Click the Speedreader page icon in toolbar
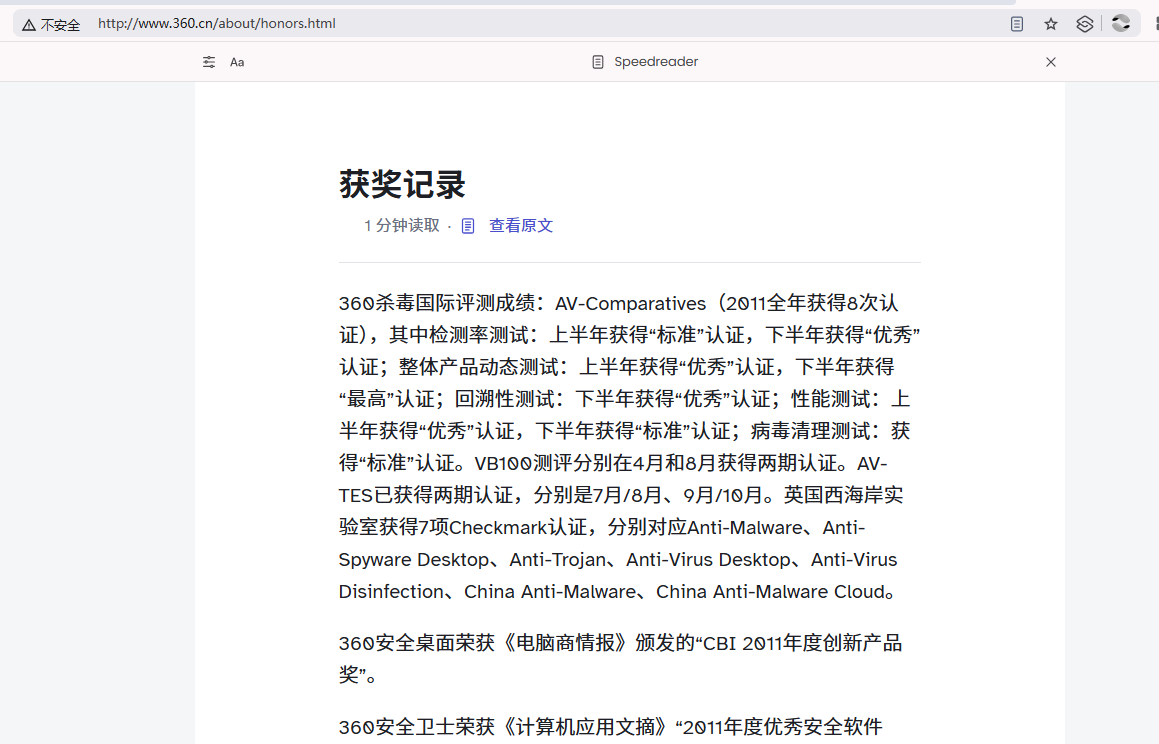The height and width of the screenshot is (744, 1159). click(598, 62)
